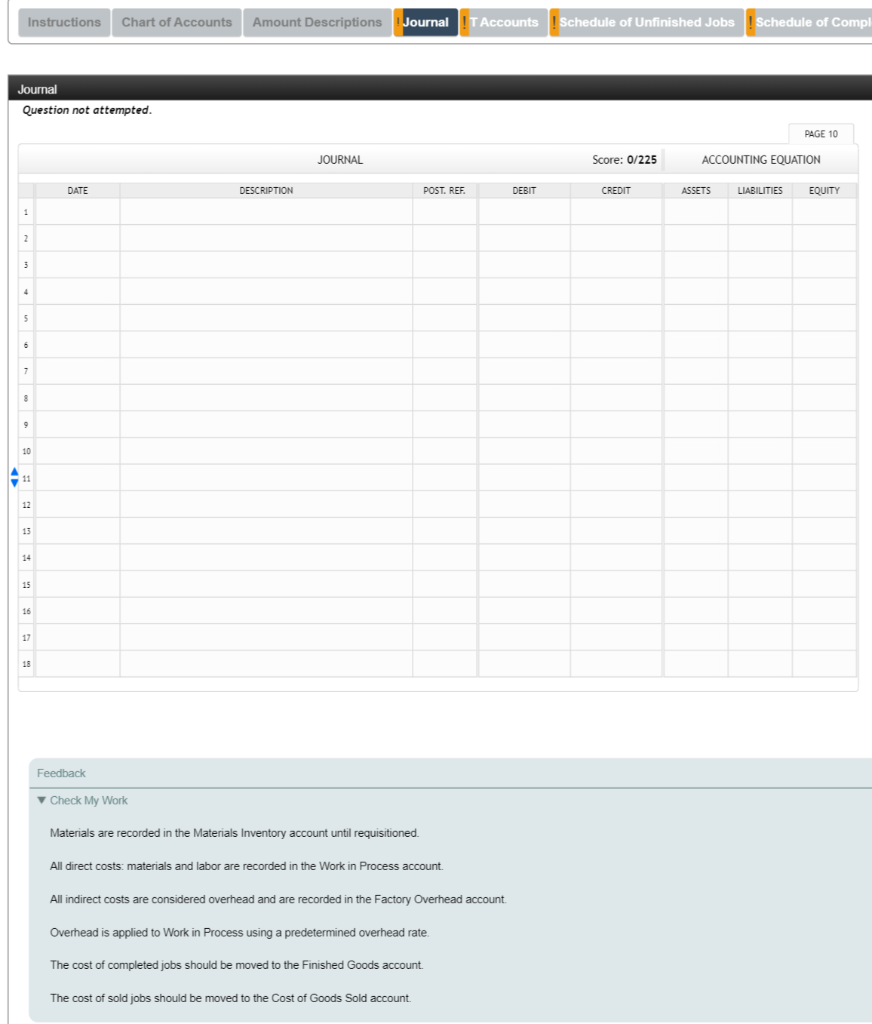Go to the Amount Descriptions tab

[x=317, y=22]
